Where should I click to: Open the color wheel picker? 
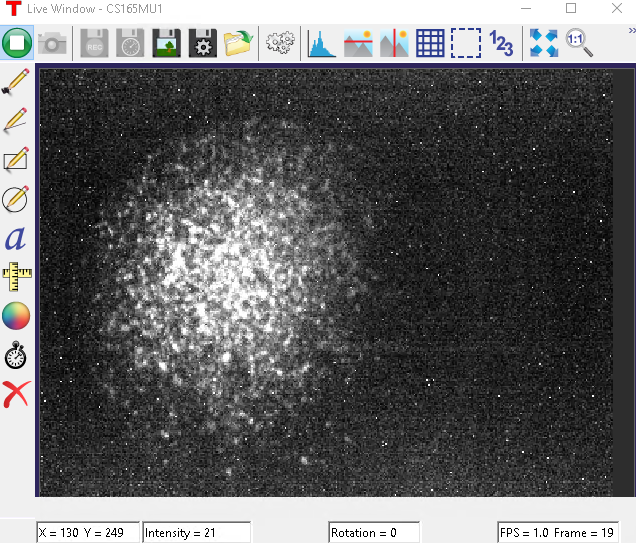coord(16,315)
